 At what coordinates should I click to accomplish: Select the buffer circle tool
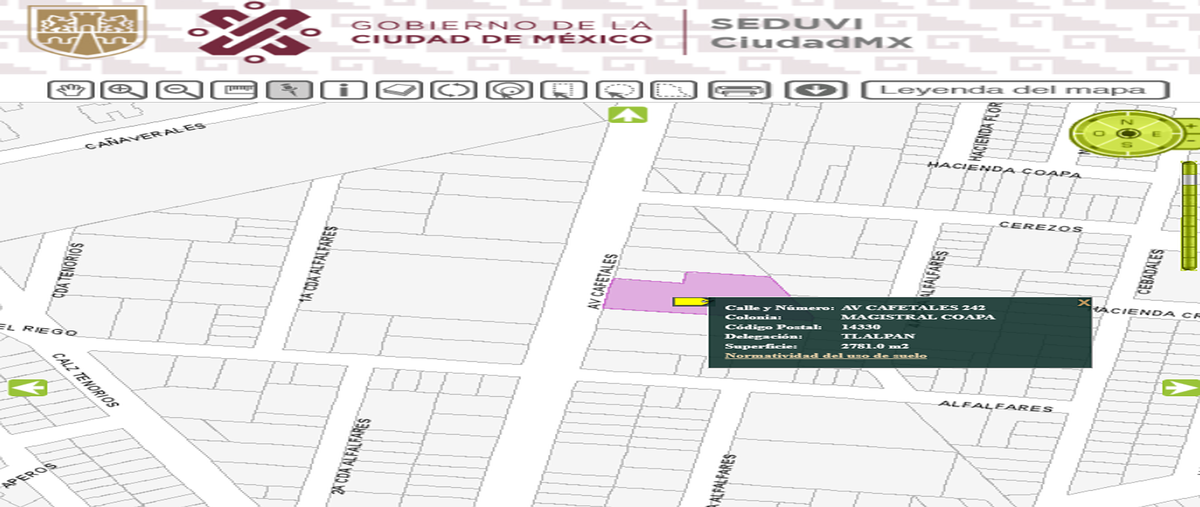(509, 89)
